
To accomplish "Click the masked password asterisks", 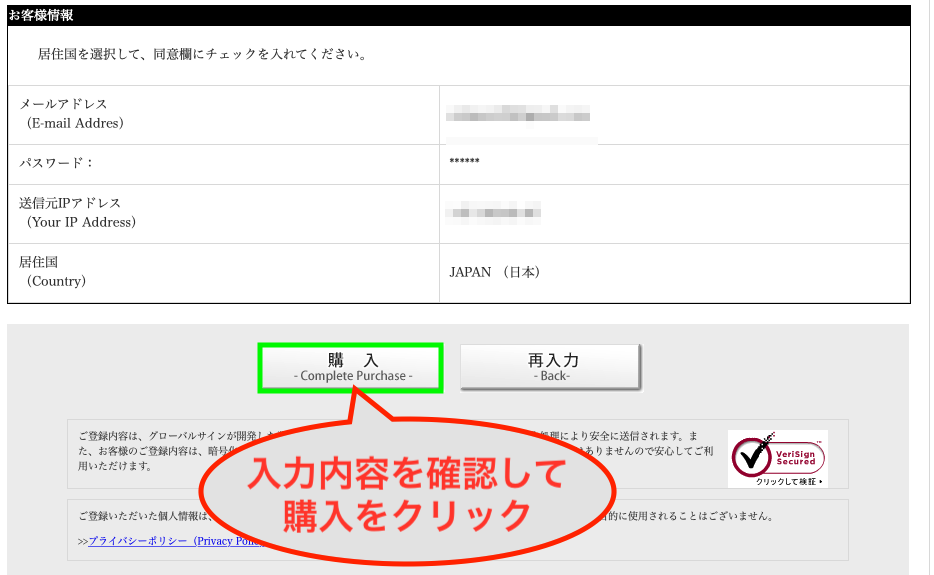I will pyautogui.click(x=465, y=163).
